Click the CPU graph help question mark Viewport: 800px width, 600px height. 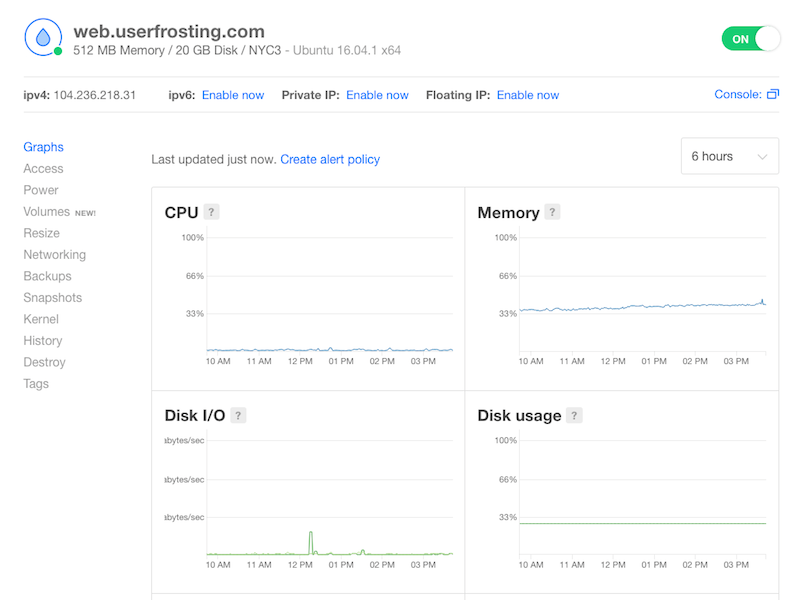point(211,212)
